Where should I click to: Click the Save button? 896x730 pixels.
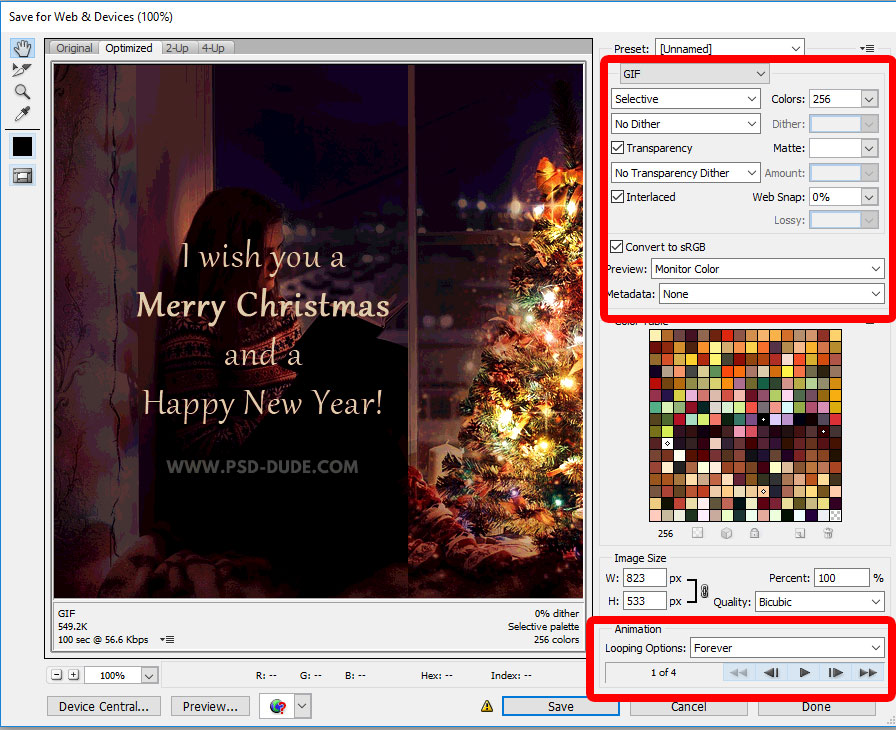(x=560, y=706)
